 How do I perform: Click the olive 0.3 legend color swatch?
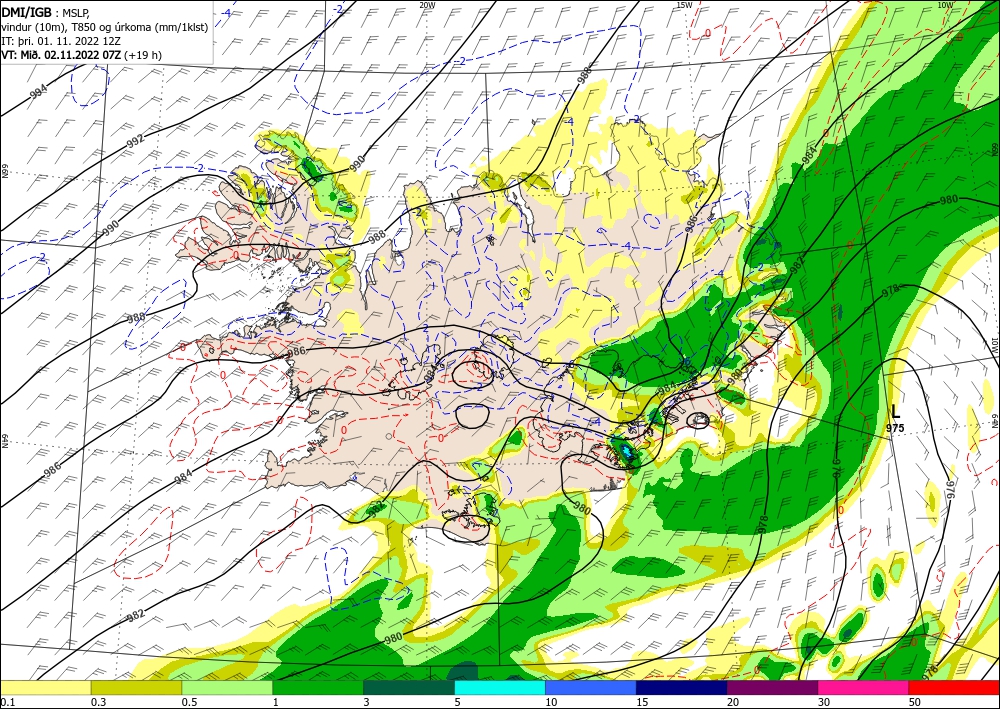(x=136, y=688)
